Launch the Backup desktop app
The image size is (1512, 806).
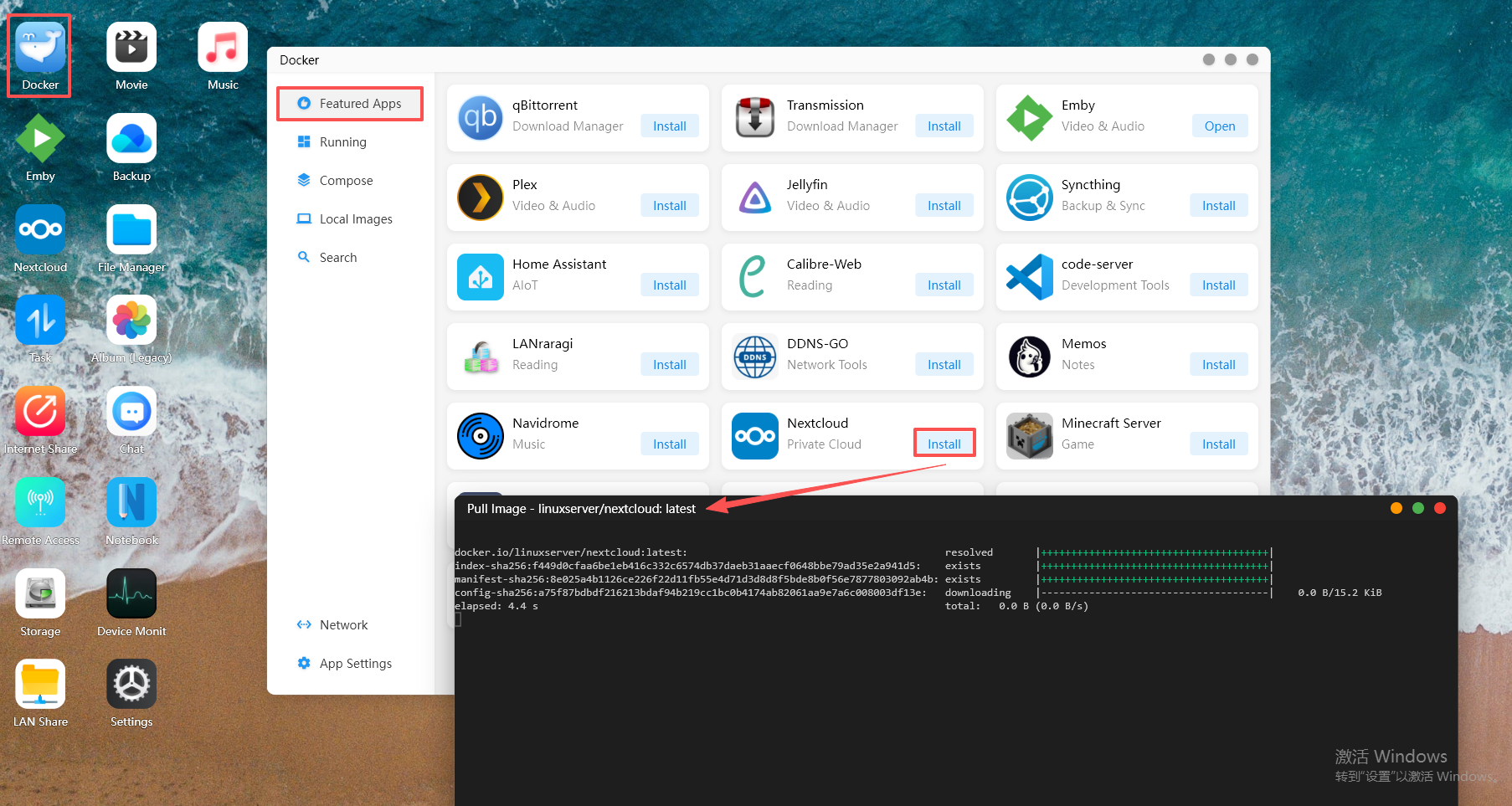[x=131, y=138]
